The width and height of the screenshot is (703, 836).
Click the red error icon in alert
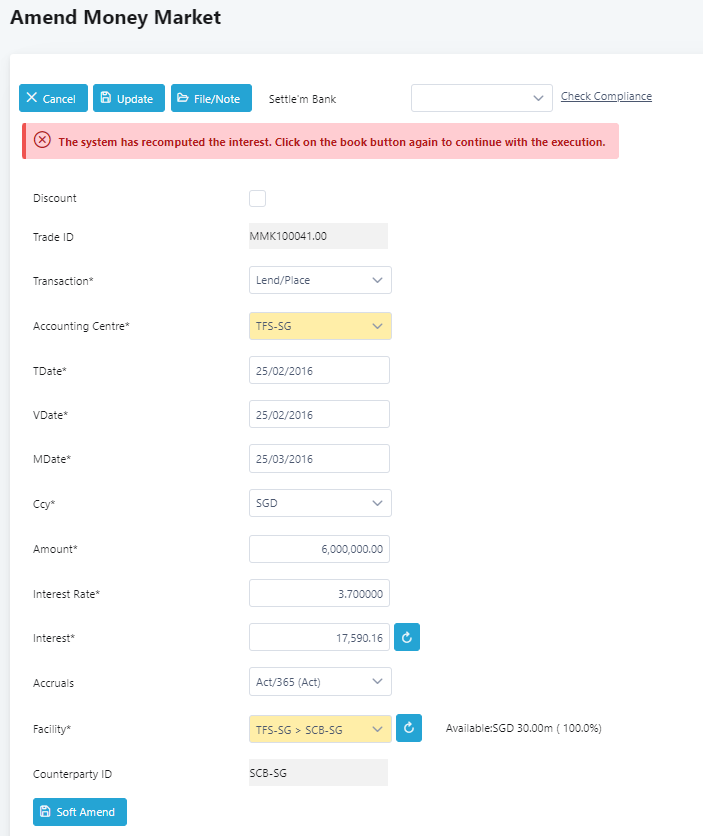click(x=42, y=141)
